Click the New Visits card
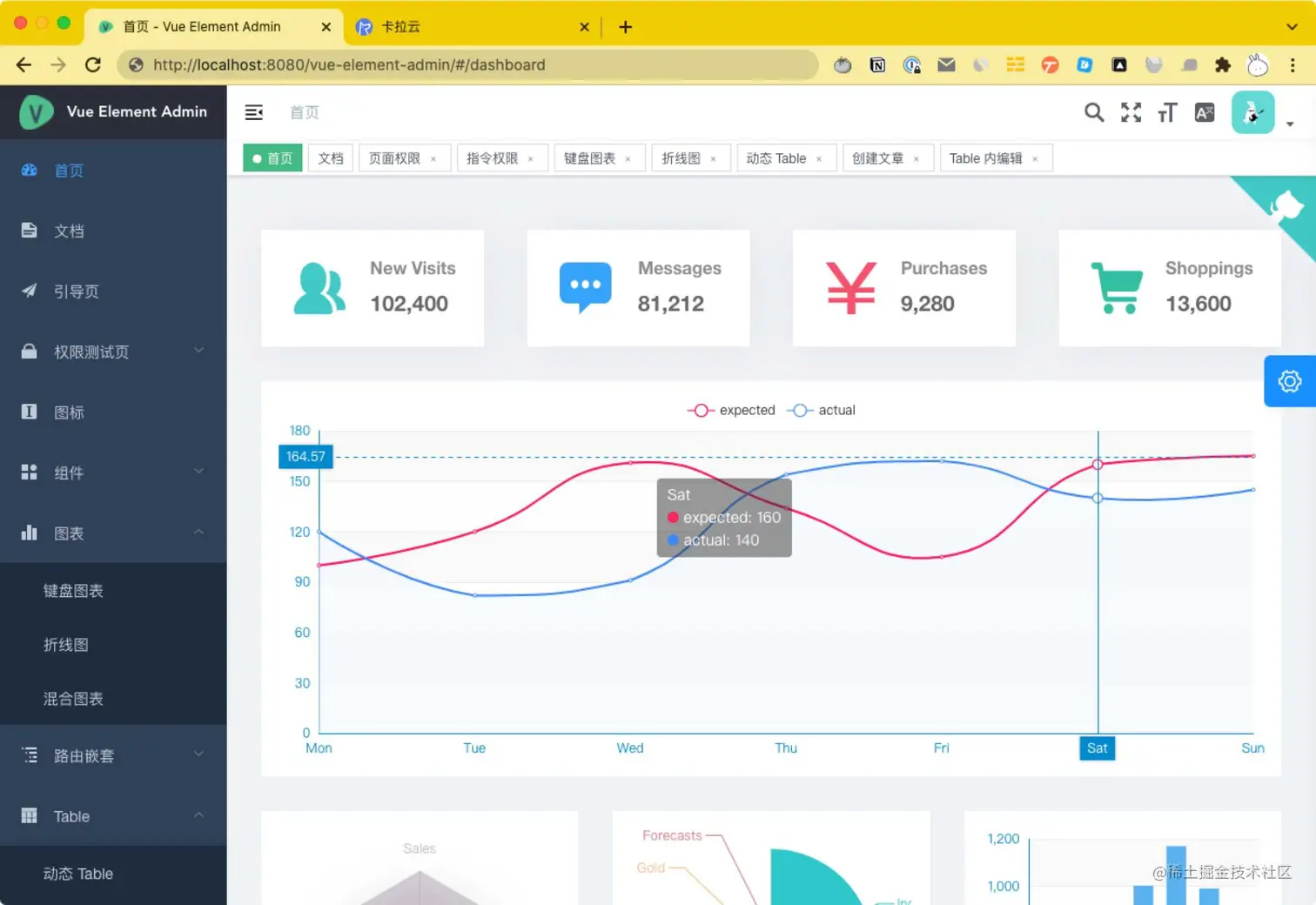Viewport: 1316px width, 905px height. click(373, 288)
